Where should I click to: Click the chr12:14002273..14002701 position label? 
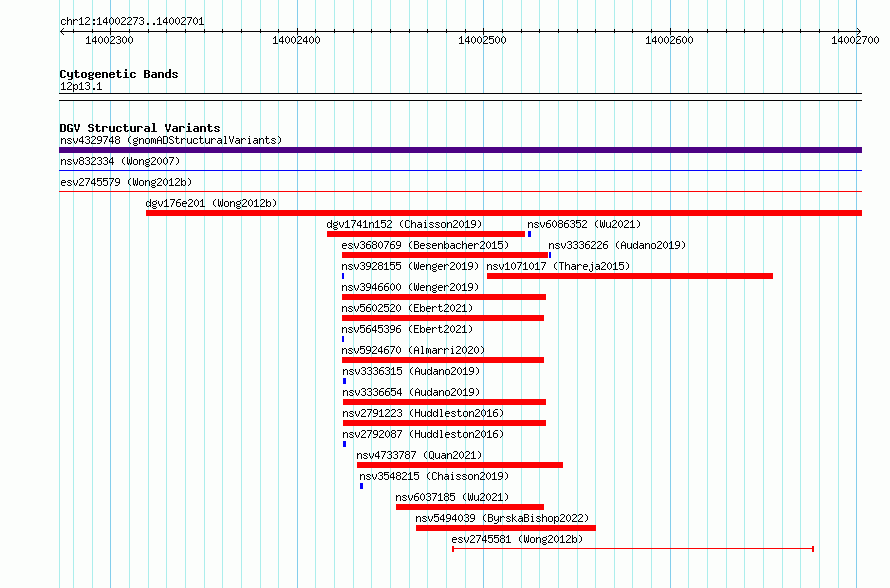tap(132, 21)
